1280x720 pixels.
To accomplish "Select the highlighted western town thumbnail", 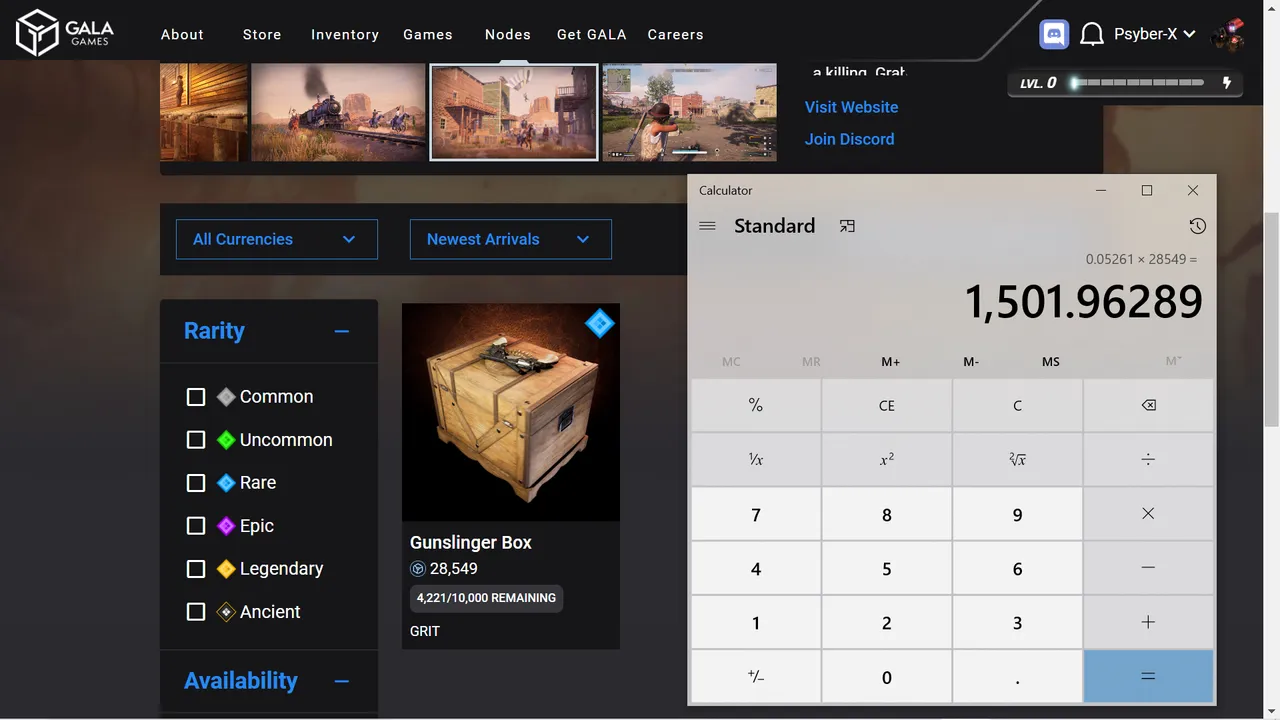I will pyautogui.click(x=514, y=112).
